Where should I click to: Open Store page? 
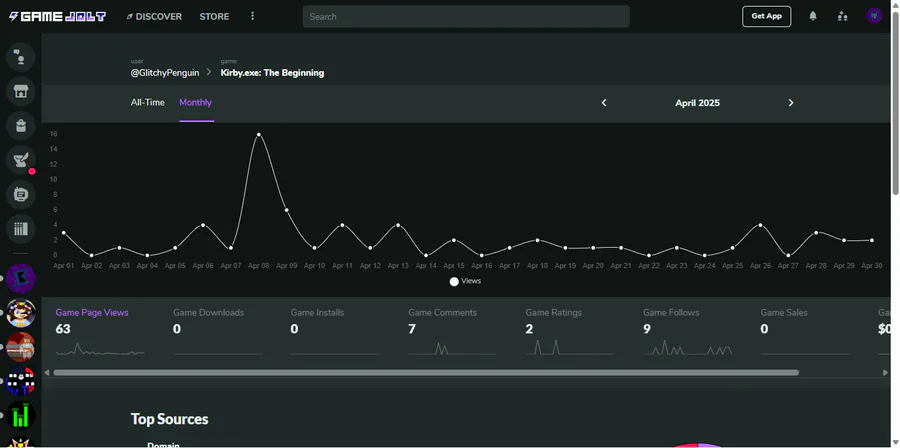214,17
